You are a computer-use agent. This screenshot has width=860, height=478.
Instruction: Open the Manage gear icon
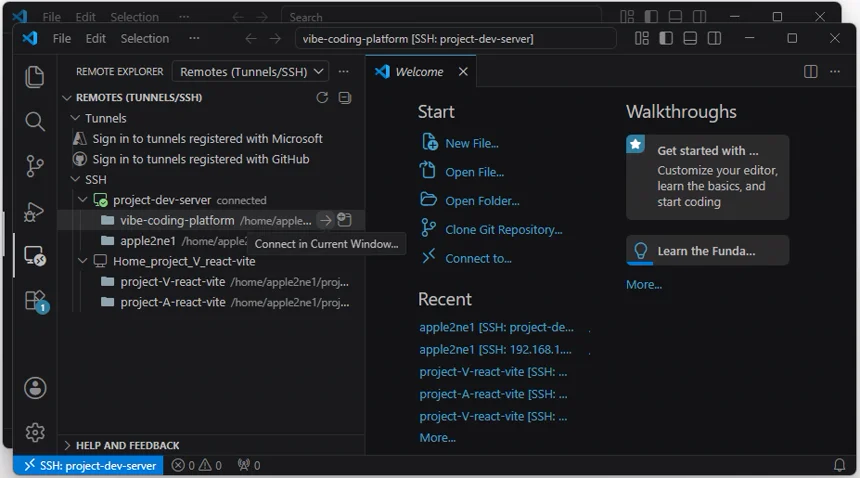[35, 433]
